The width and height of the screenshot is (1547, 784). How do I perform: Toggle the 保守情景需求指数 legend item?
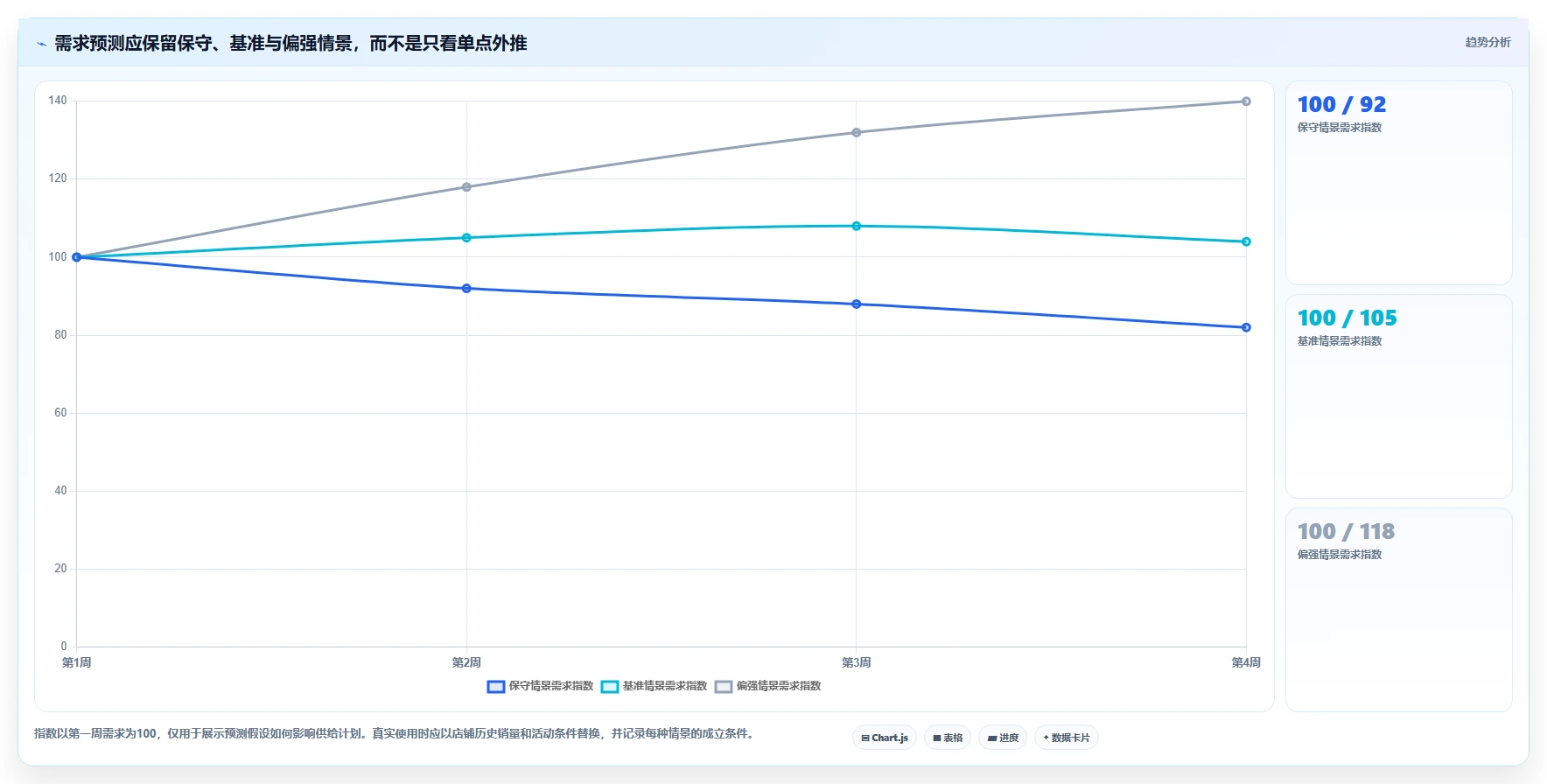[x=540, y=686]
